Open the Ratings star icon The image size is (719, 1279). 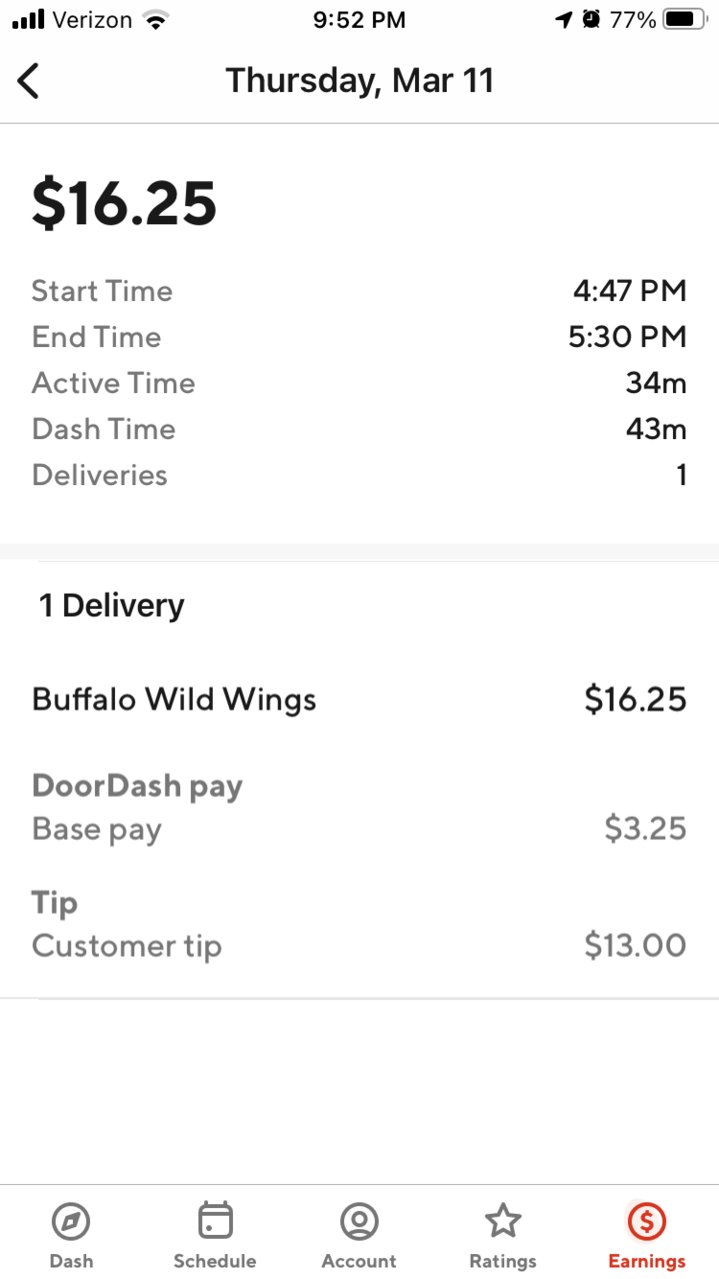503,1220
